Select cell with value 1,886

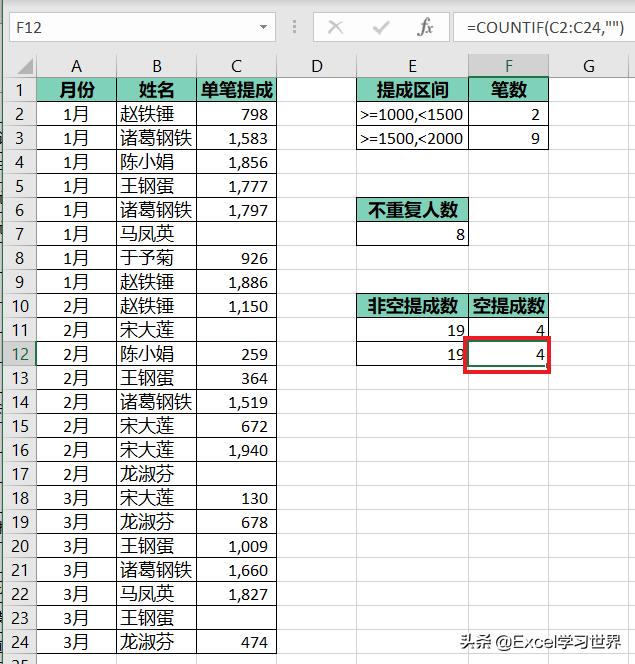[236, 282]
